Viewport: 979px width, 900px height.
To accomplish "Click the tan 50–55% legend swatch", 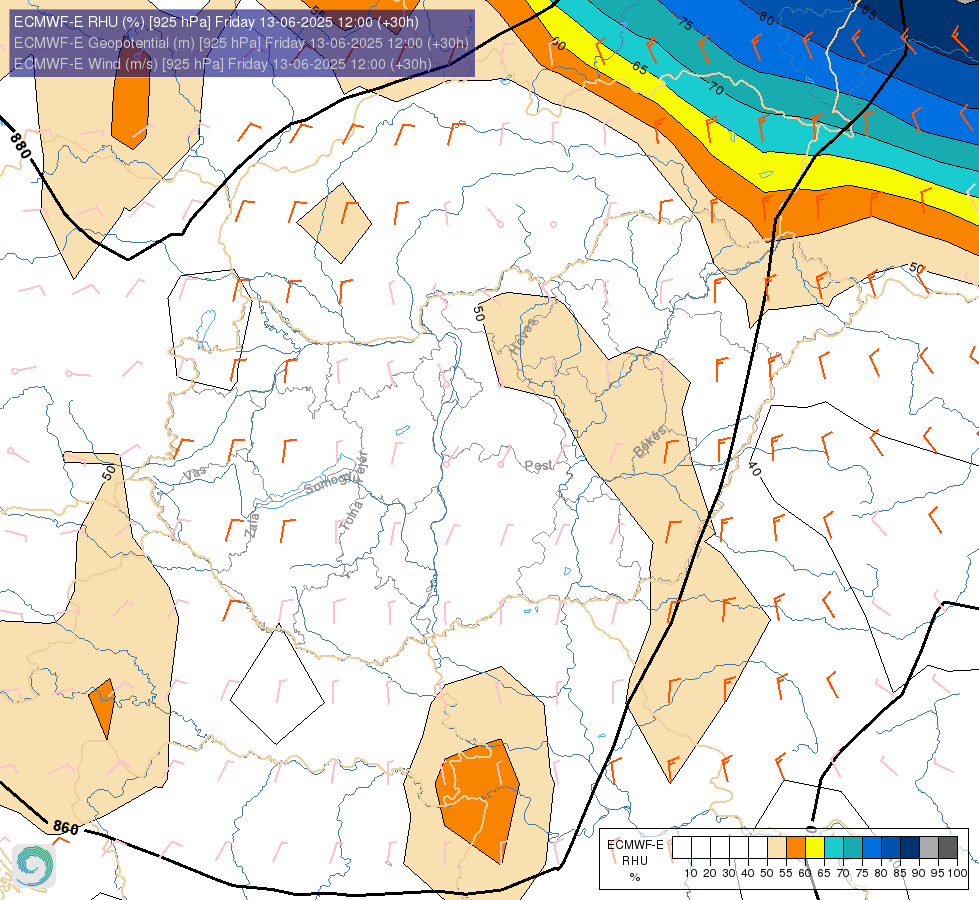I will click(x=777, y=848).
